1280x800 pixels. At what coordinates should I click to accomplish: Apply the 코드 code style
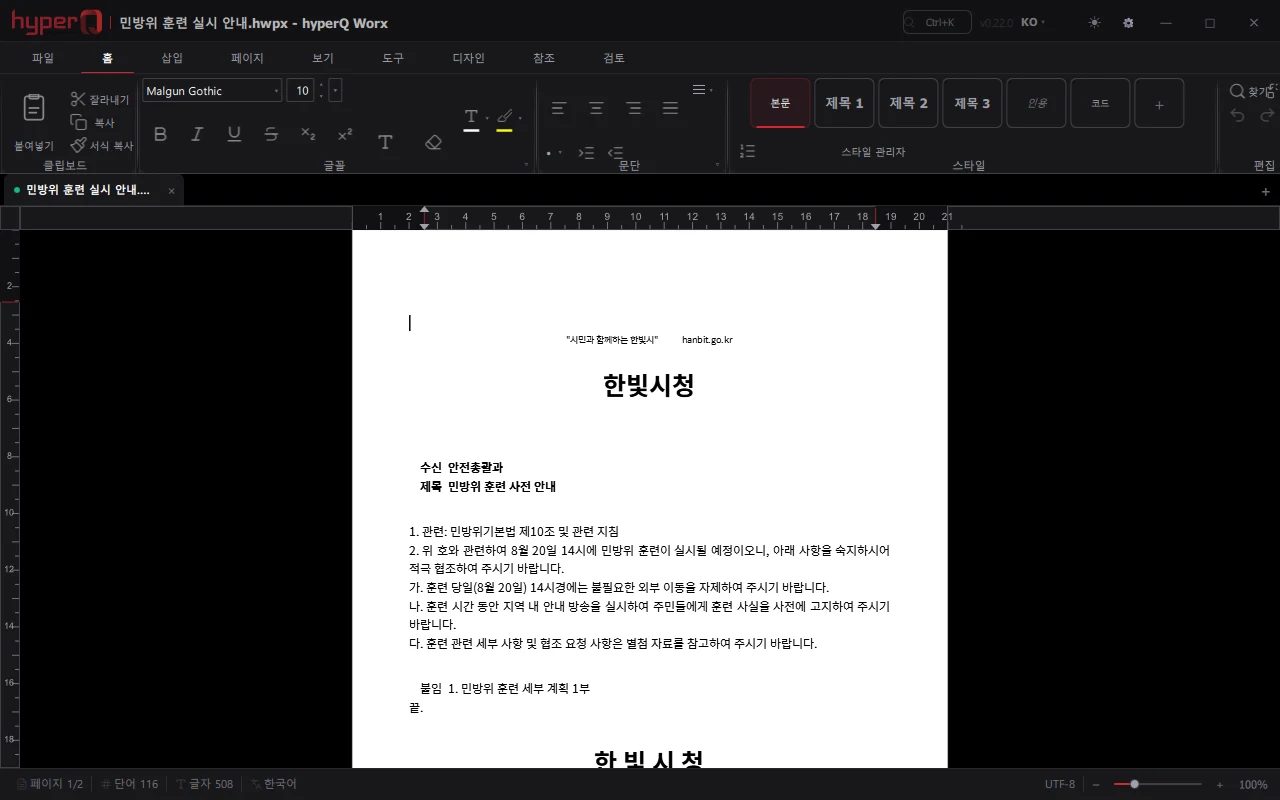pos(1100,103)
